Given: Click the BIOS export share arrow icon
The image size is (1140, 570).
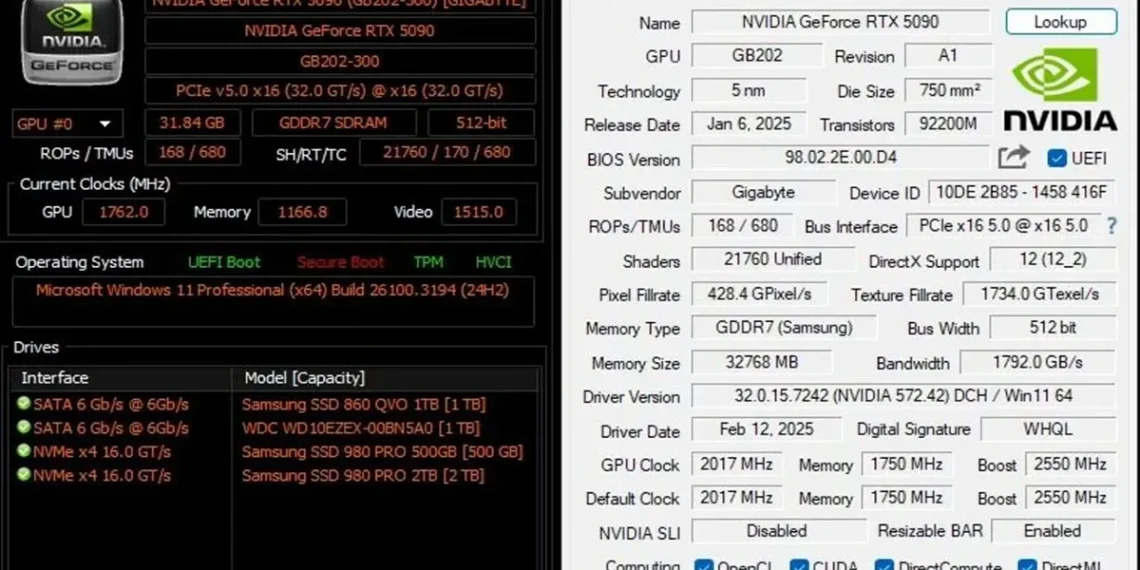Looking at the screenshot, I should click(1013, 157).
